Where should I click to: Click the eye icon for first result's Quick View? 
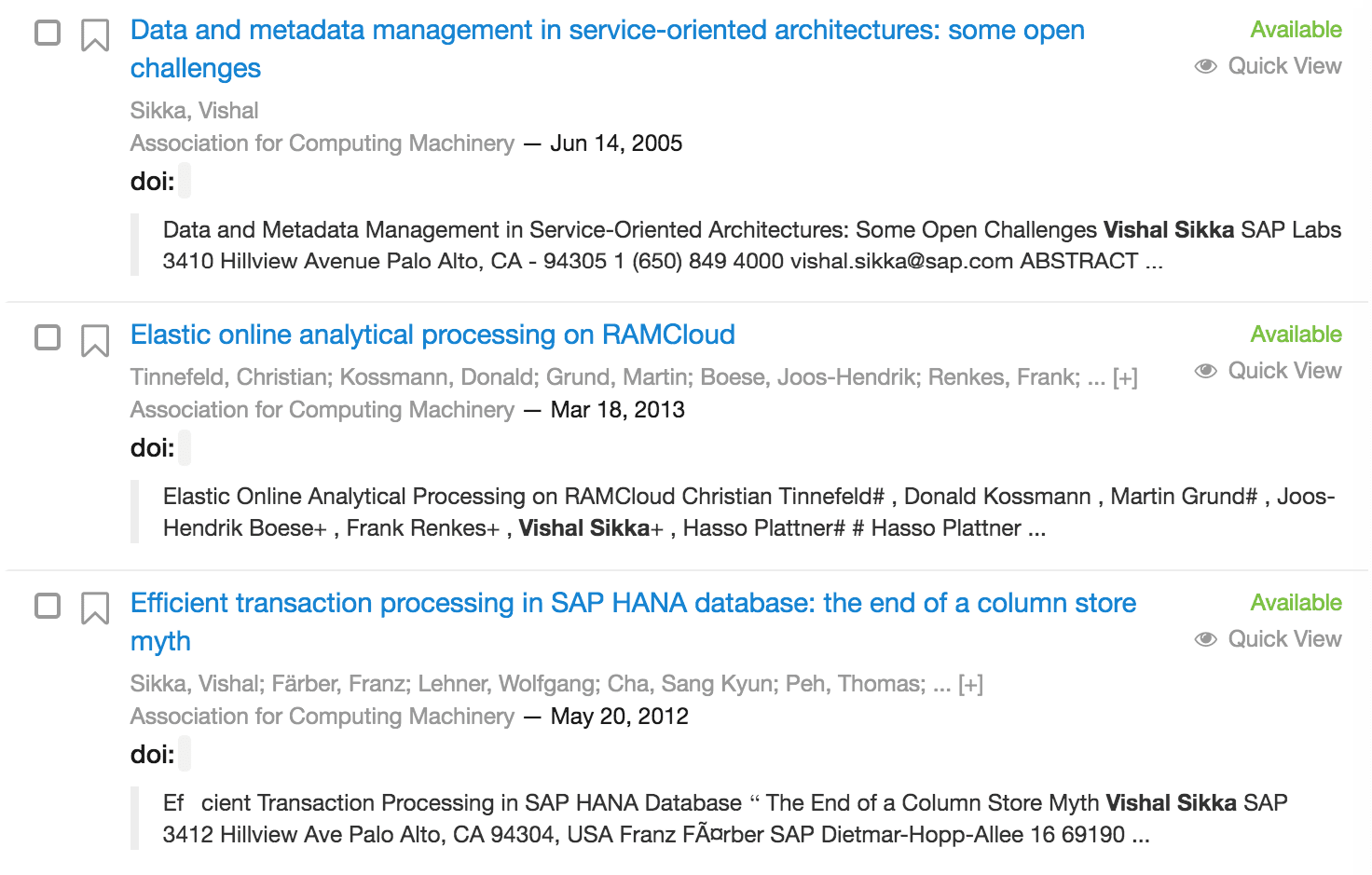(x=1206, y=66)
